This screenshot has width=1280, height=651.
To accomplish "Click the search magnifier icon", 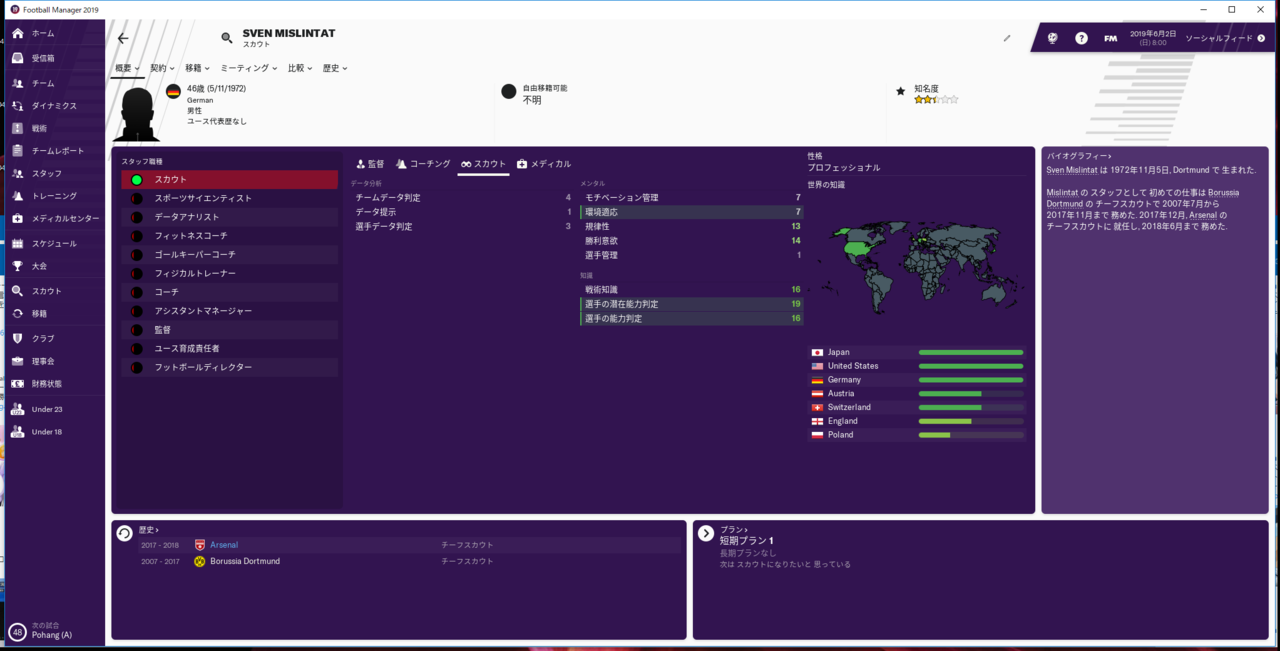I will tap(227, 38).
